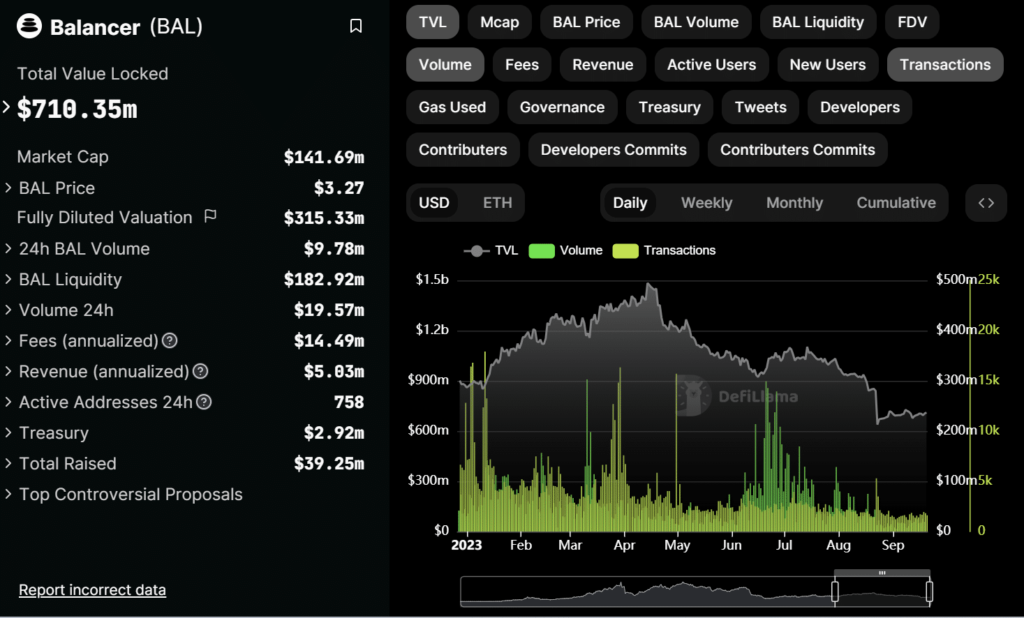Click flag icon next to Fully Diluted Valuation
This screenshot has height=618, width=1024.
click(x=210, y=216)
